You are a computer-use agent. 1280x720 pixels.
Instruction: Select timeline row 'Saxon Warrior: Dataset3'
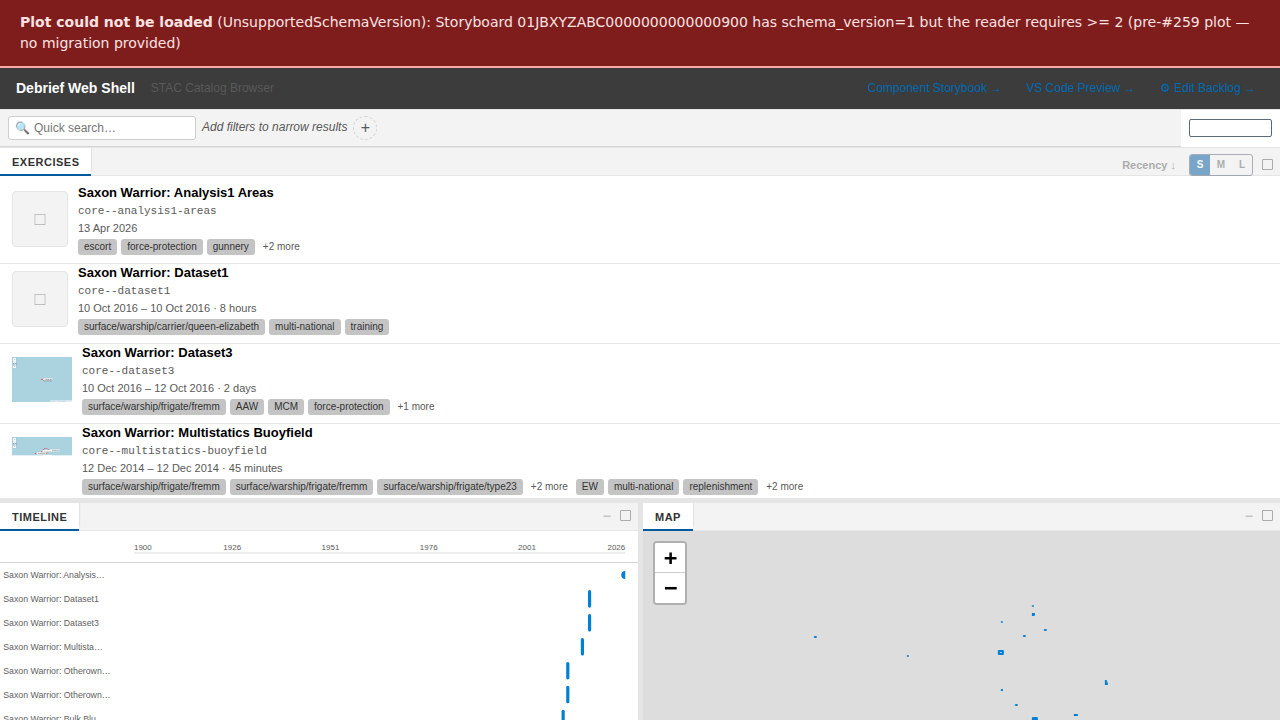51,623
